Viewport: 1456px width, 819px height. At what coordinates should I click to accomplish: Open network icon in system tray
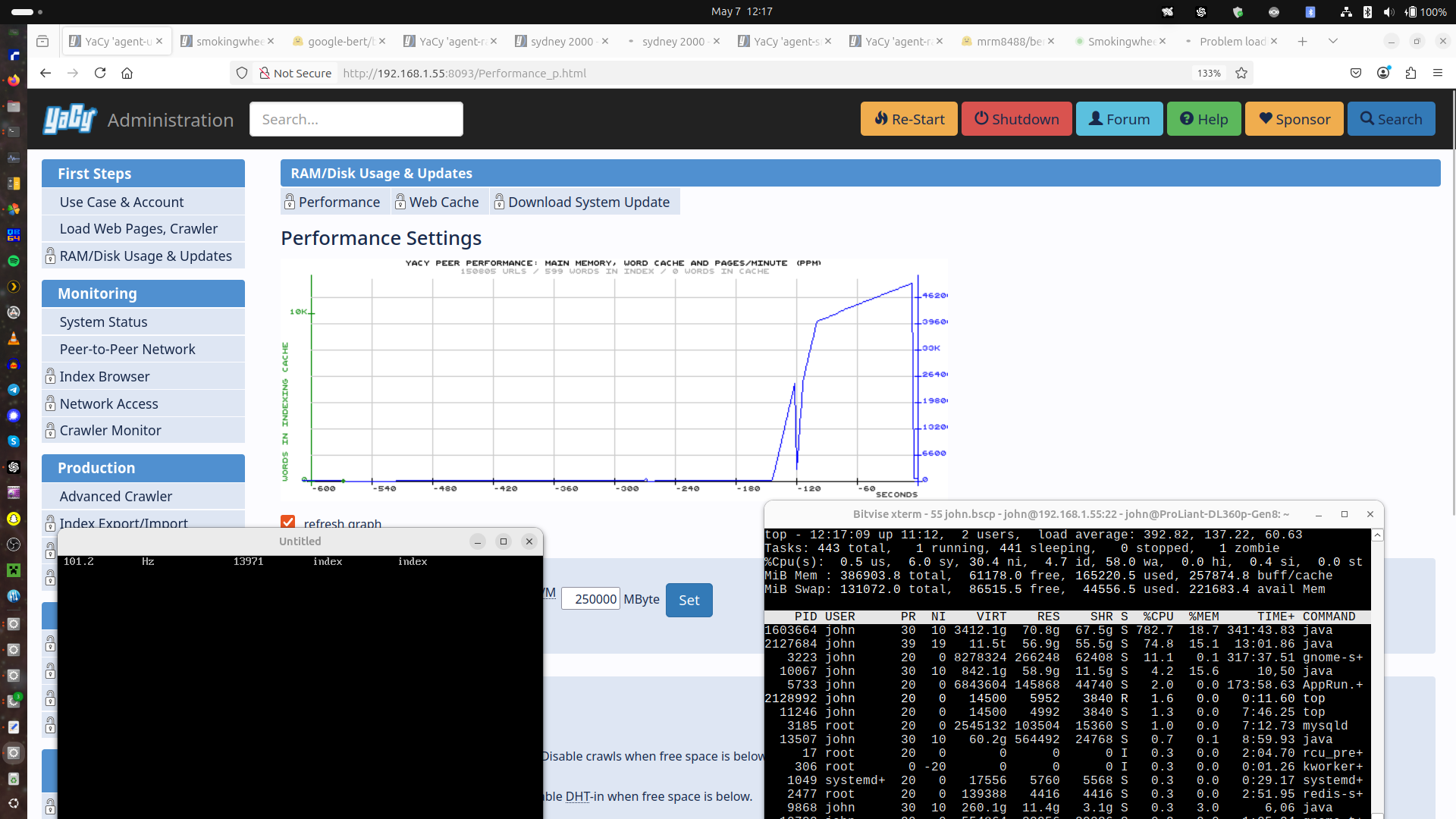click(x=1346, y=11)
